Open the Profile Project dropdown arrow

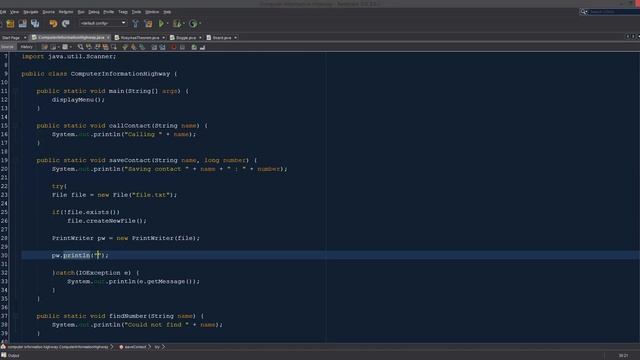(x=200, y=24)
